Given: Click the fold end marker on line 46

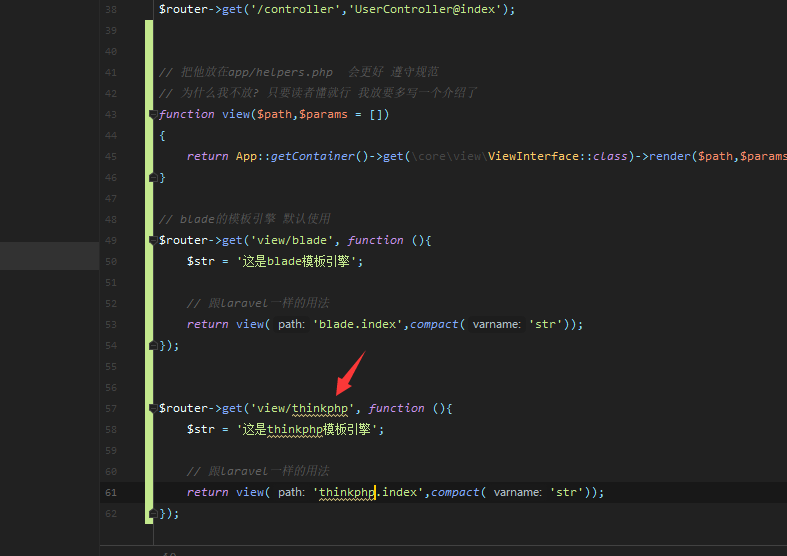Looking at the screenshot, I should coord(153,178).
